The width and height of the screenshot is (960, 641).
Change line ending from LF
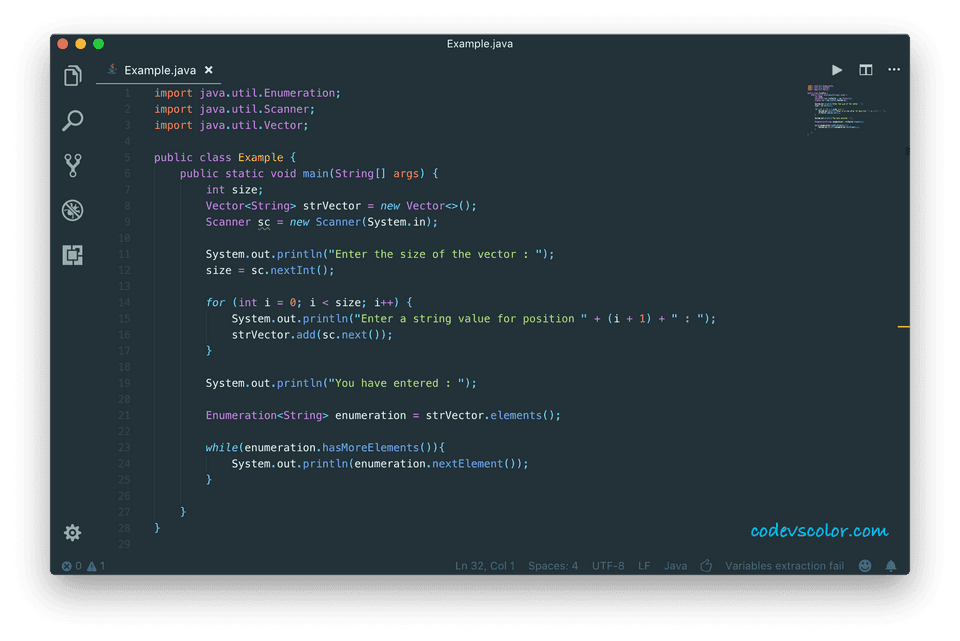[x=644, y=565]
